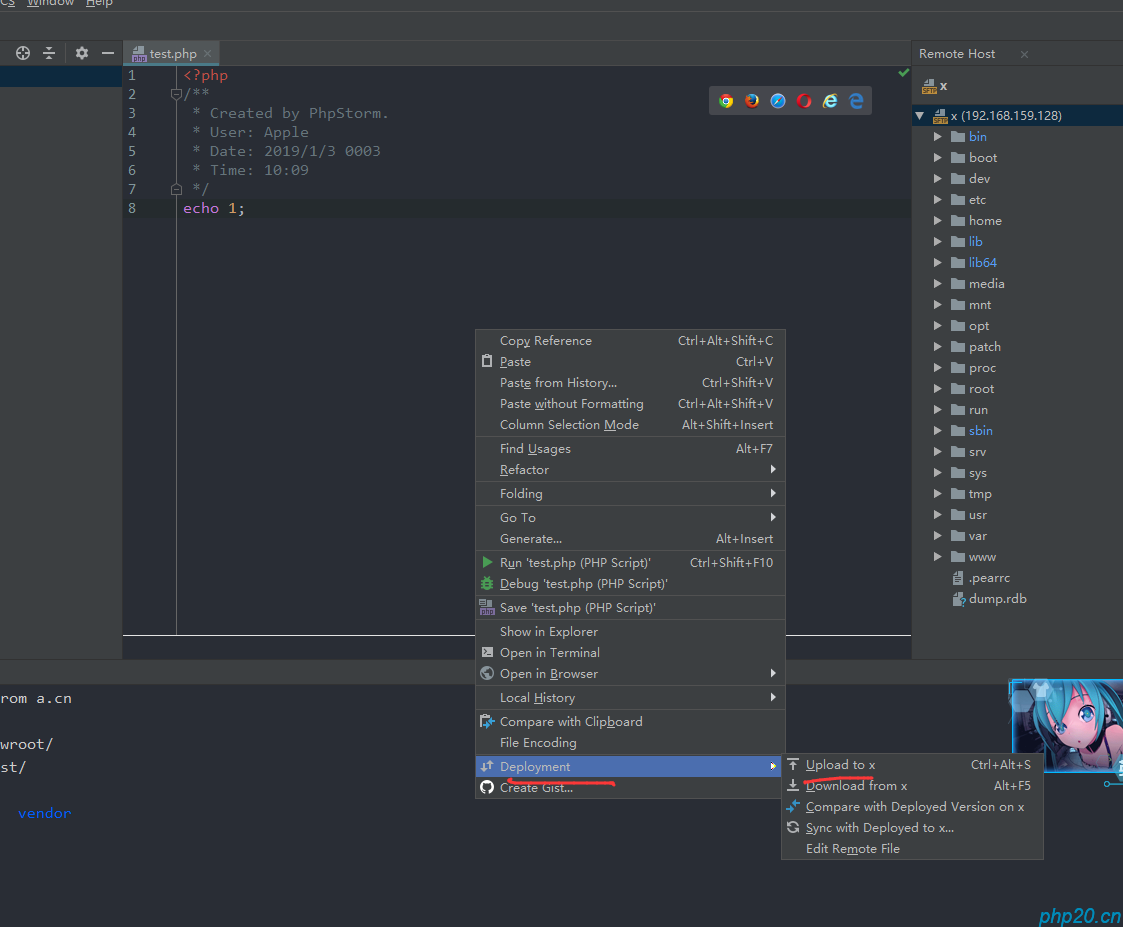Collapse all with the project panel icon
Viewport: 1123px width, 927px height.
point(48,53)
